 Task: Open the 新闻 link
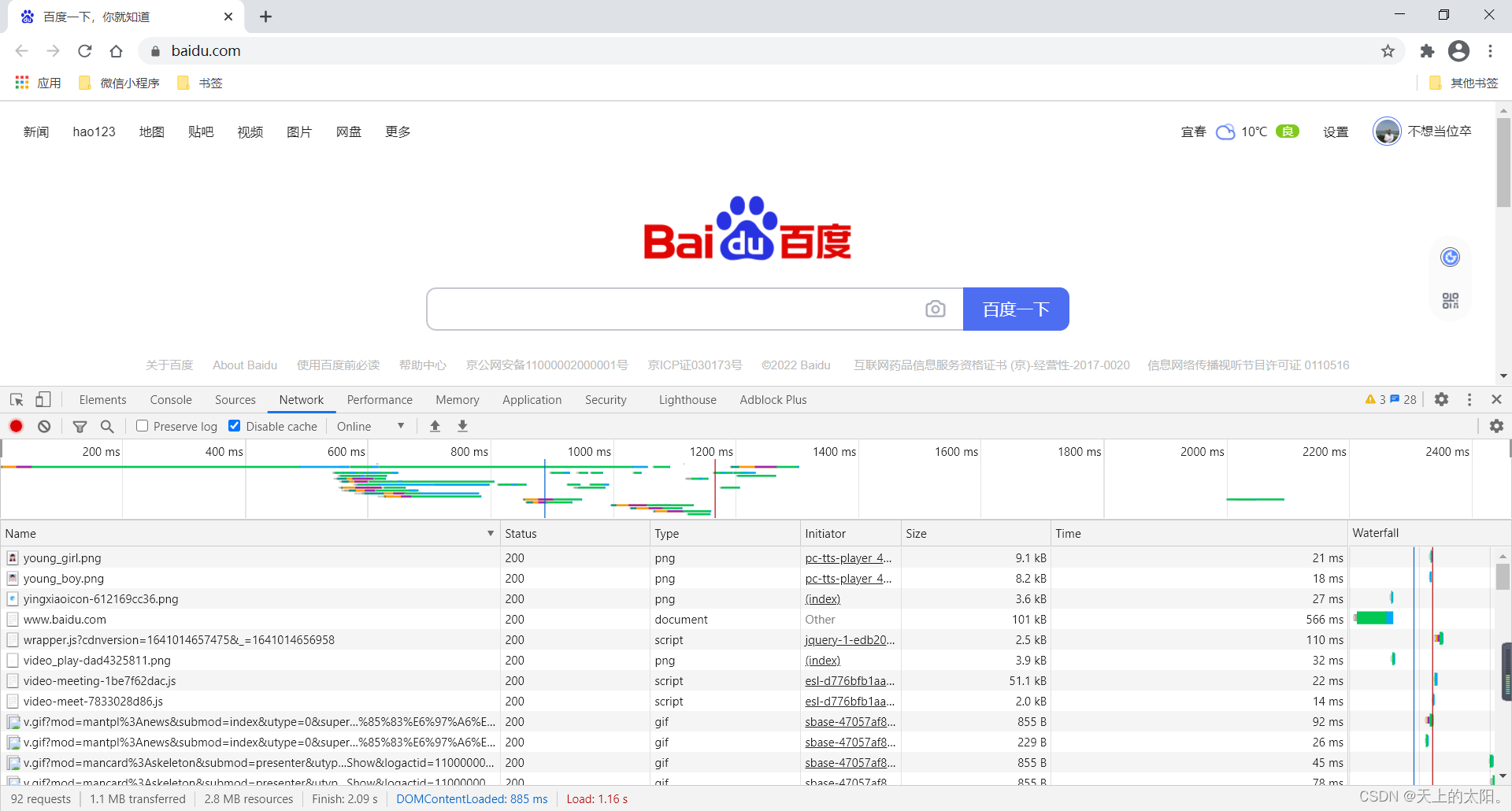(36, 131)
